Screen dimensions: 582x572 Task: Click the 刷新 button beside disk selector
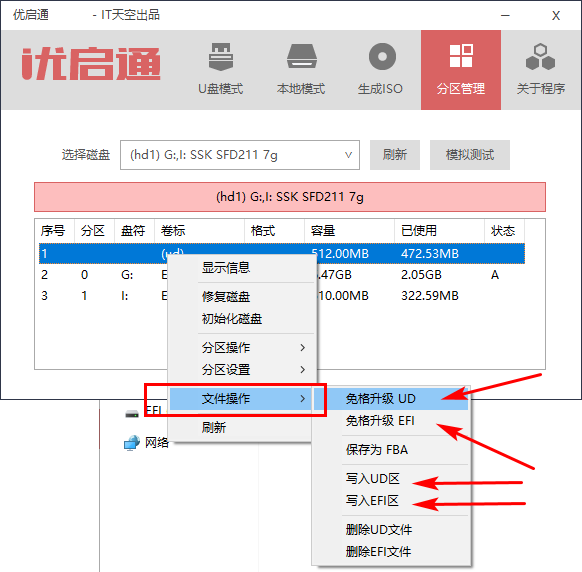395,155
